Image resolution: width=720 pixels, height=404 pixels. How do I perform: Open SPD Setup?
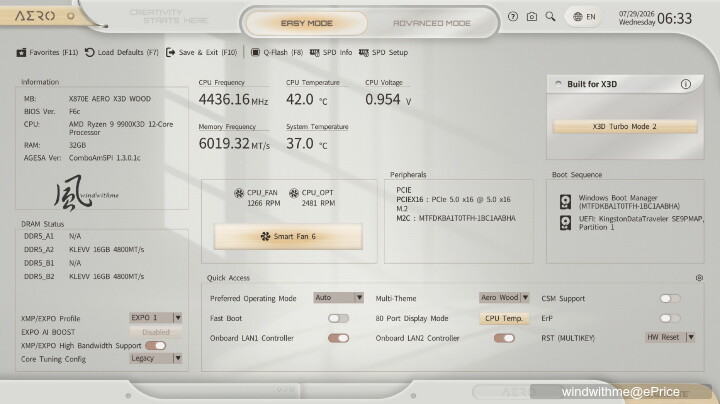tap(383, 52)
